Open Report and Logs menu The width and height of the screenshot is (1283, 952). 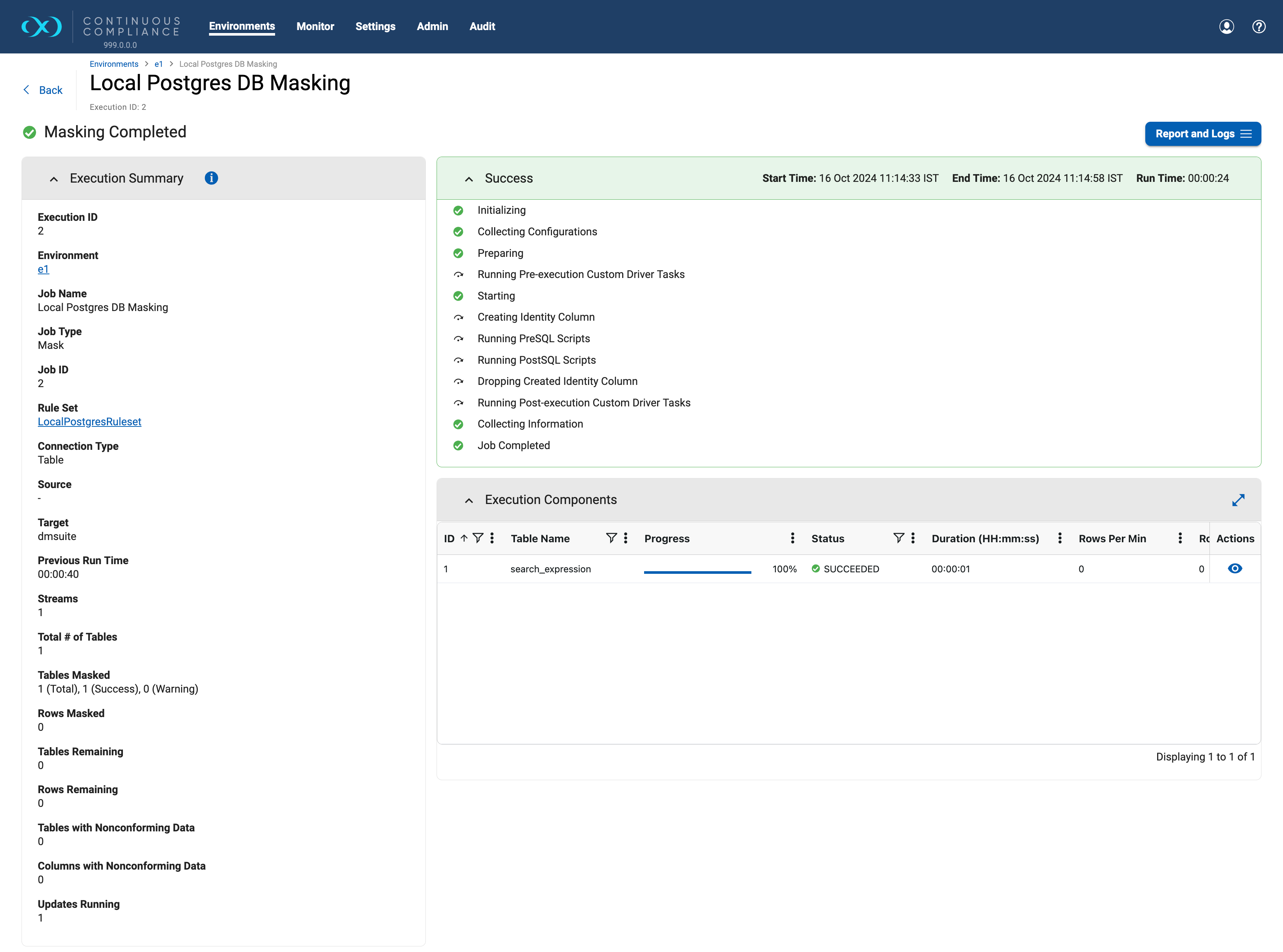tap(1203, 134)
